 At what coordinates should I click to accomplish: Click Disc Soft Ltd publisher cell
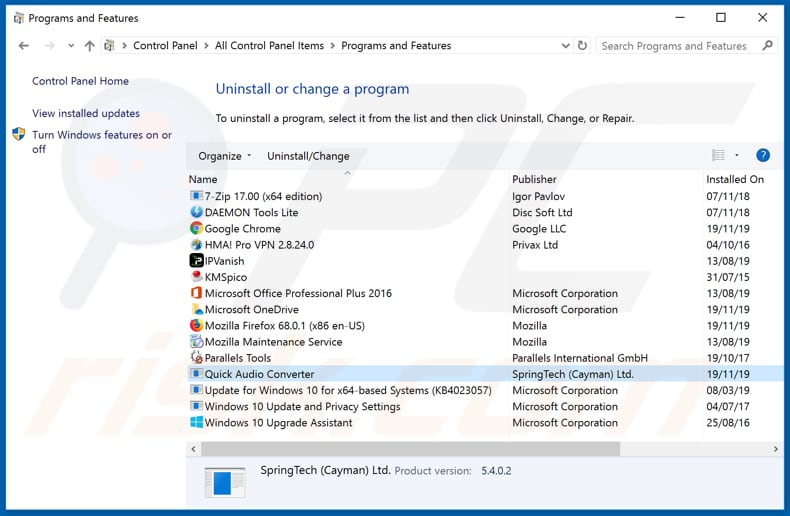(x=542, y=212)
